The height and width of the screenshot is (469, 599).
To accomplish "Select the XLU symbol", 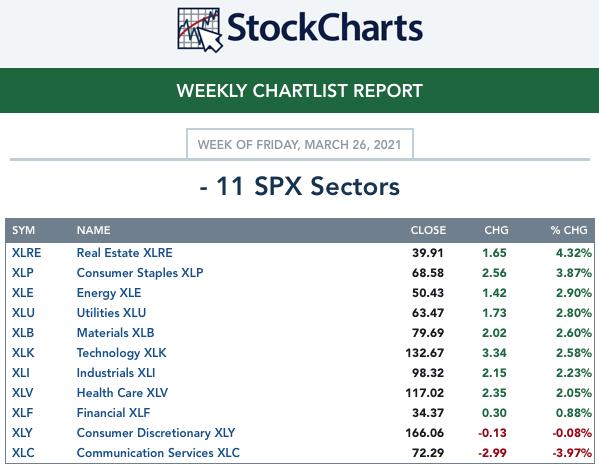I will [x=23, y=313].
